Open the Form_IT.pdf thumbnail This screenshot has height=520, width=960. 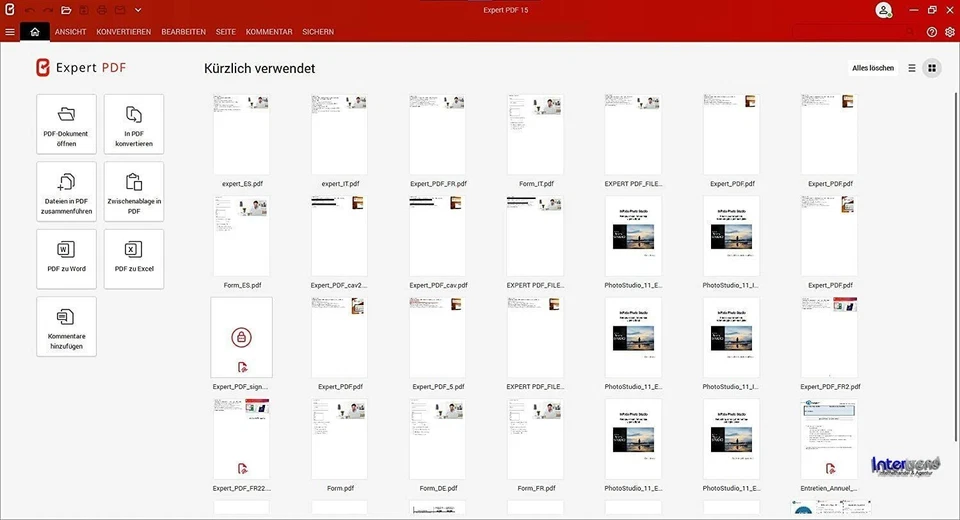[x=535, y=134]
